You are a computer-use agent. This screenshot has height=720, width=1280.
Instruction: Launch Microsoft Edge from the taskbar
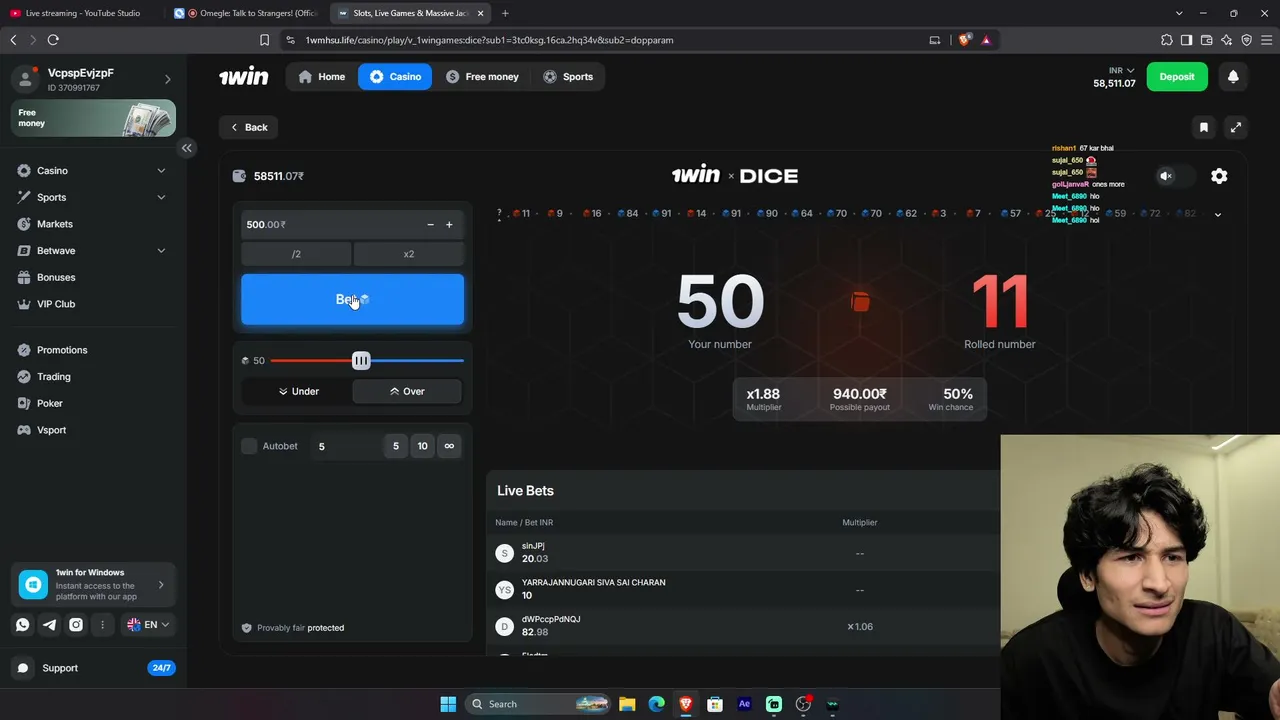(x=656, y=704)
